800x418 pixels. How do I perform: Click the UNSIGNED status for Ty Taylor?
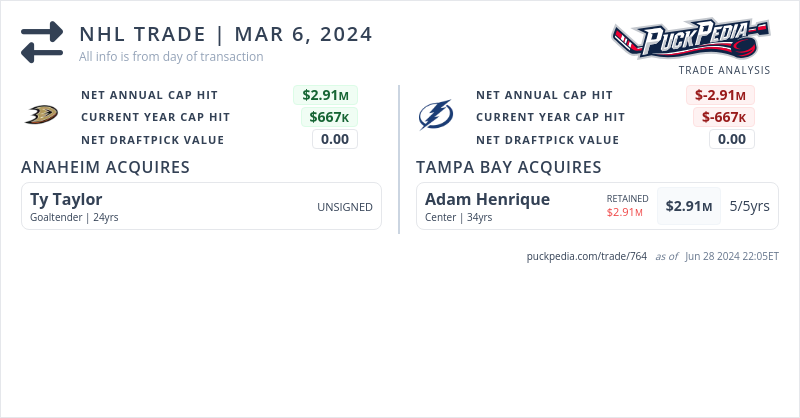[344, 207]
